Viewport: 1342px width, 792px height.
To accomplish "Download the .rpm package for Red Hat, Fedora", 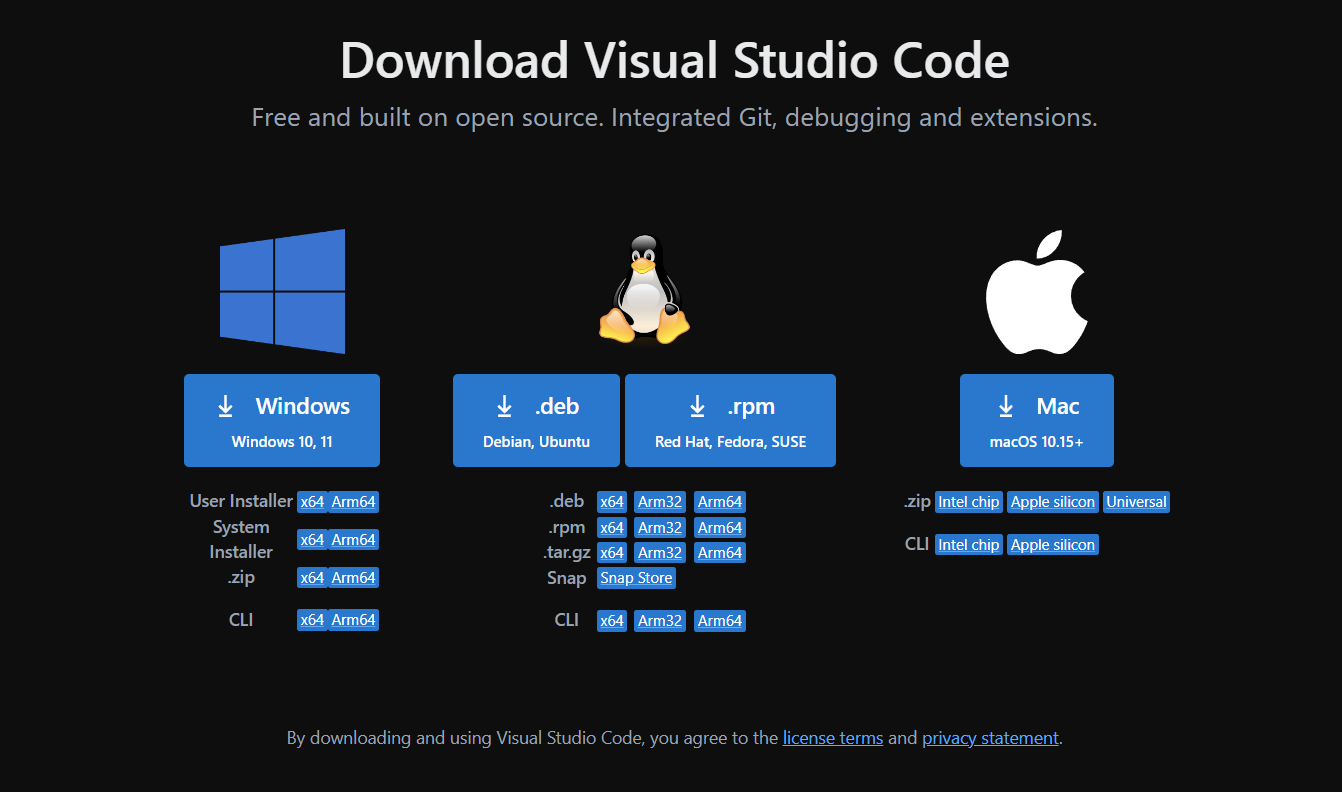I will (x=730, y=420).
